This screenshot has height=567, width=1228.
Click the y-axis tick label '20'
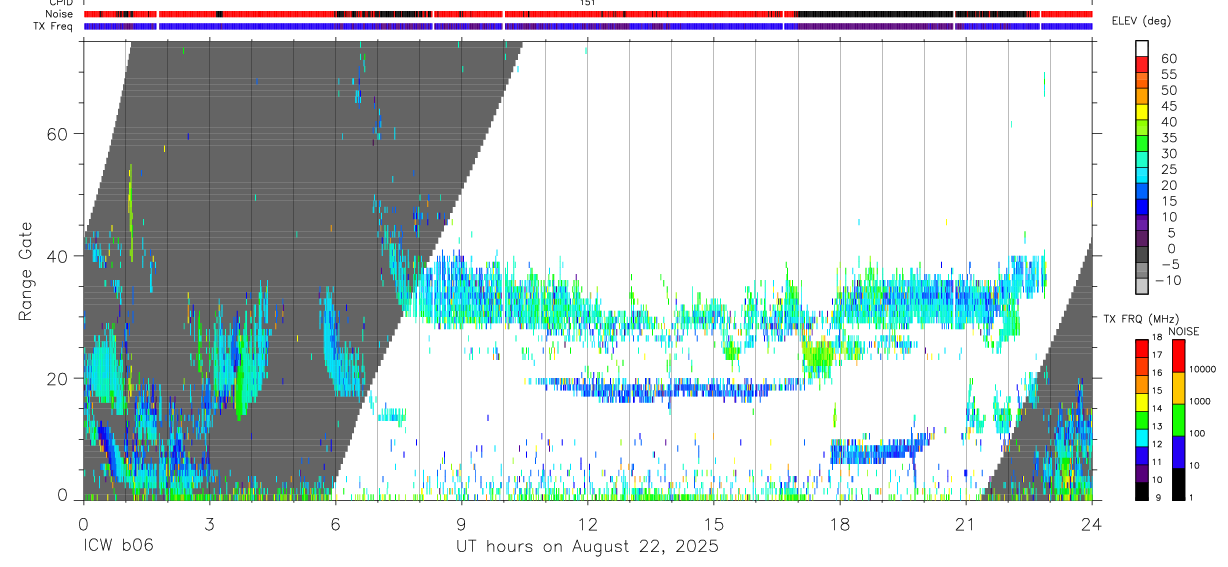tap(58, 378)
